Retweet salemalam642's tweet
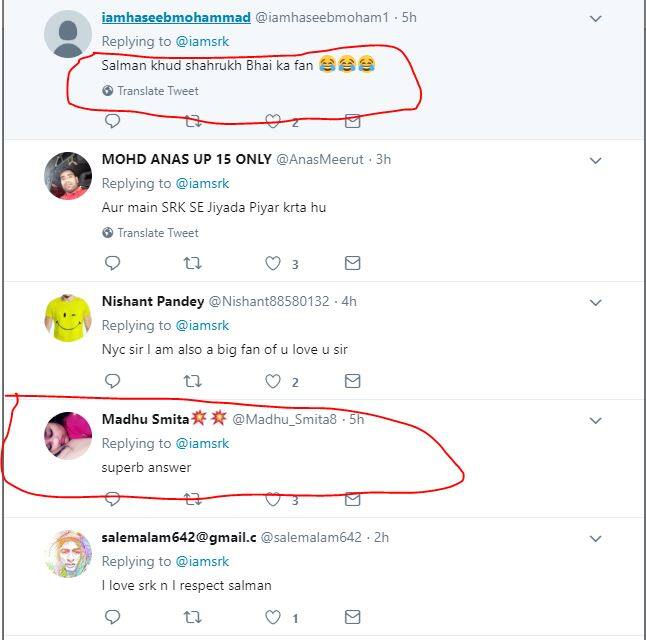Screen dimensions: 646x640 193,617
